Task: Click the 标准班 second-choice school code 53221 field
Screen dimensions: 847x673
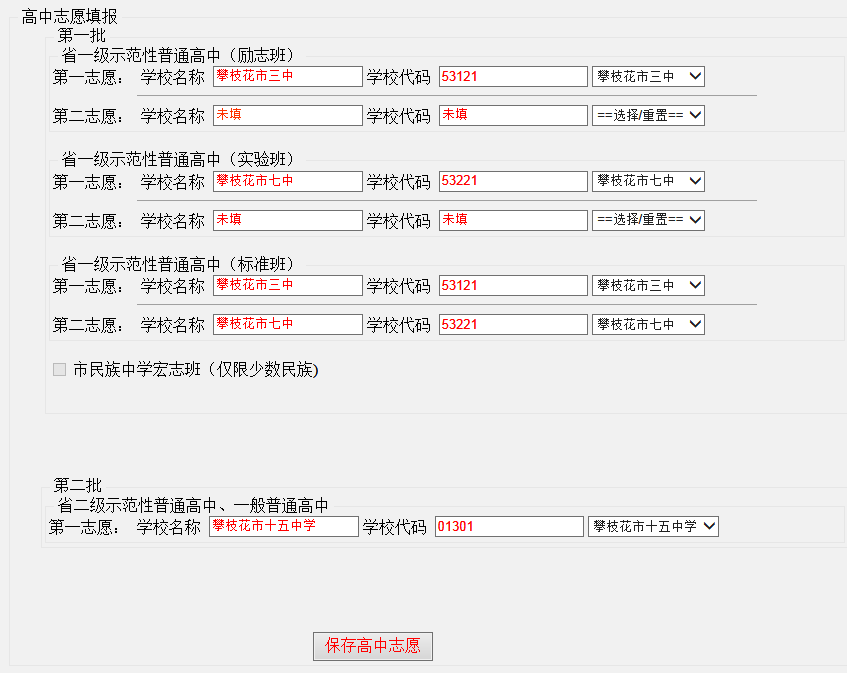Action: 513,325
